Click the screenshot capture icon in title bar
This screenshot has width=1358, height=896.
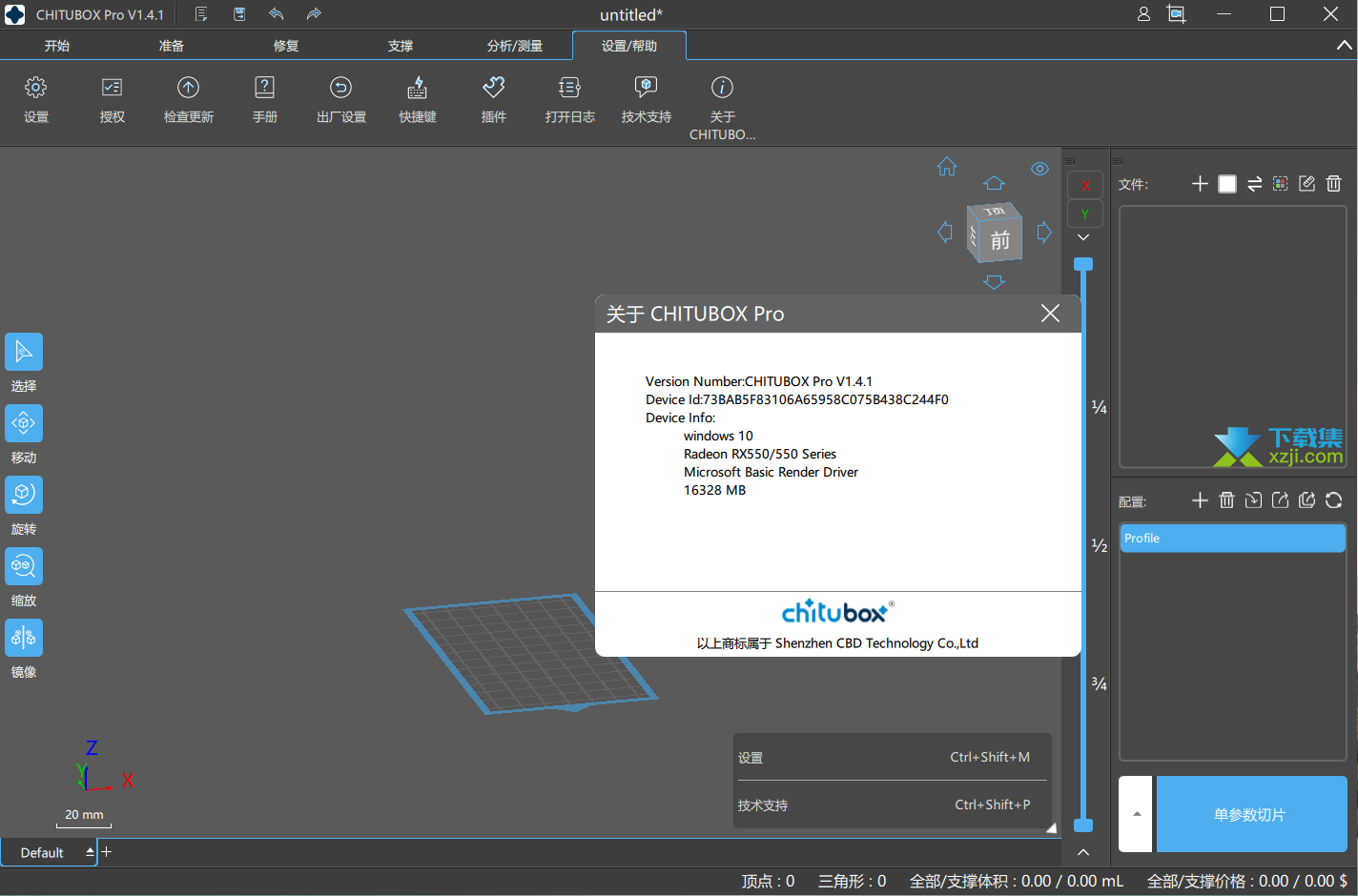(x=1177, y=14)
